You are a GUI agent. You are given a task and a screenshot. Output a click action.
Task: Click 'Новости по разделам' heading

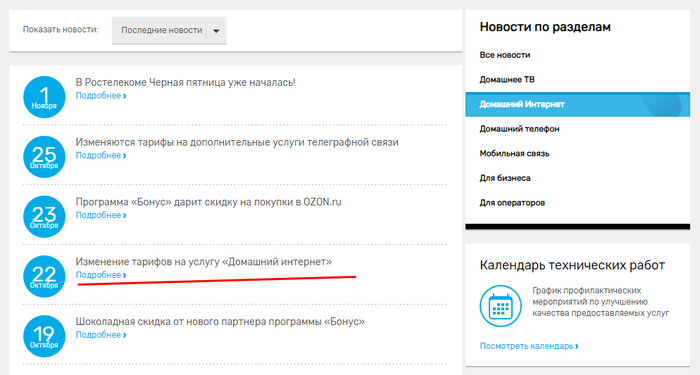545,27
